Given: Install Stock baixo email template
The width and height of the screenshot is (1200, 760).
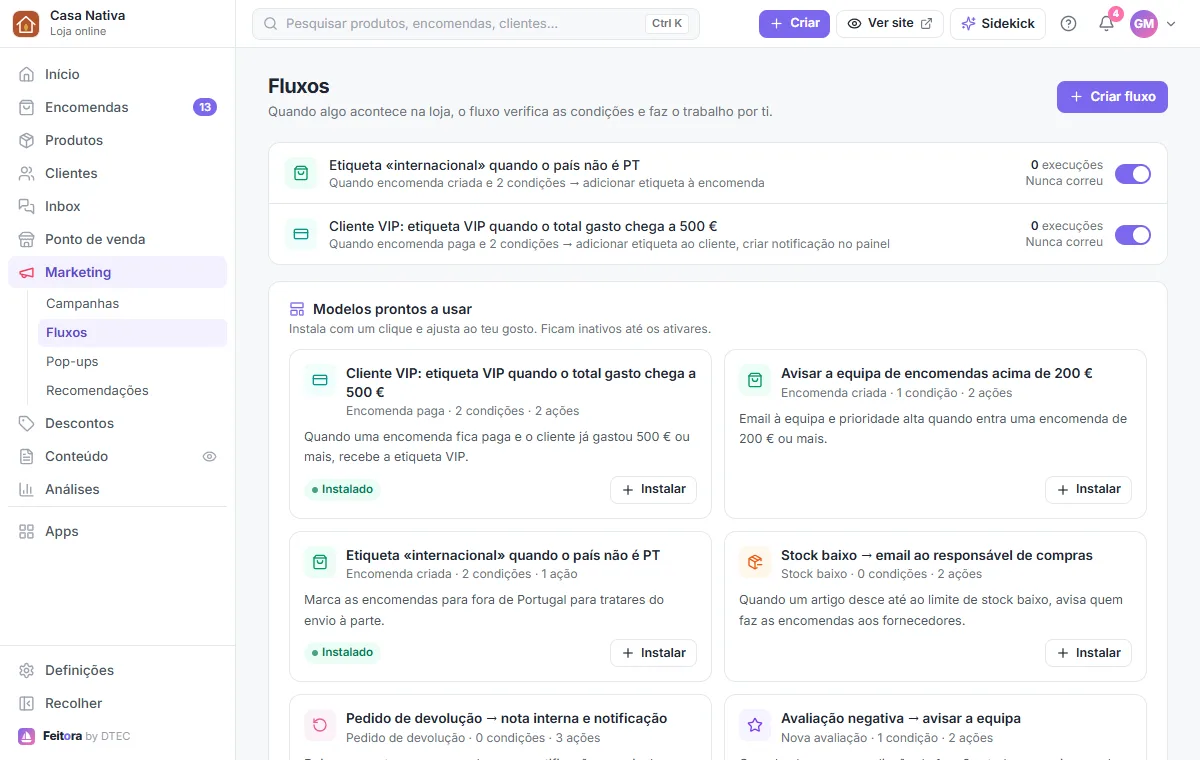Looking at the screenshot, I should tap(1088, 653).
